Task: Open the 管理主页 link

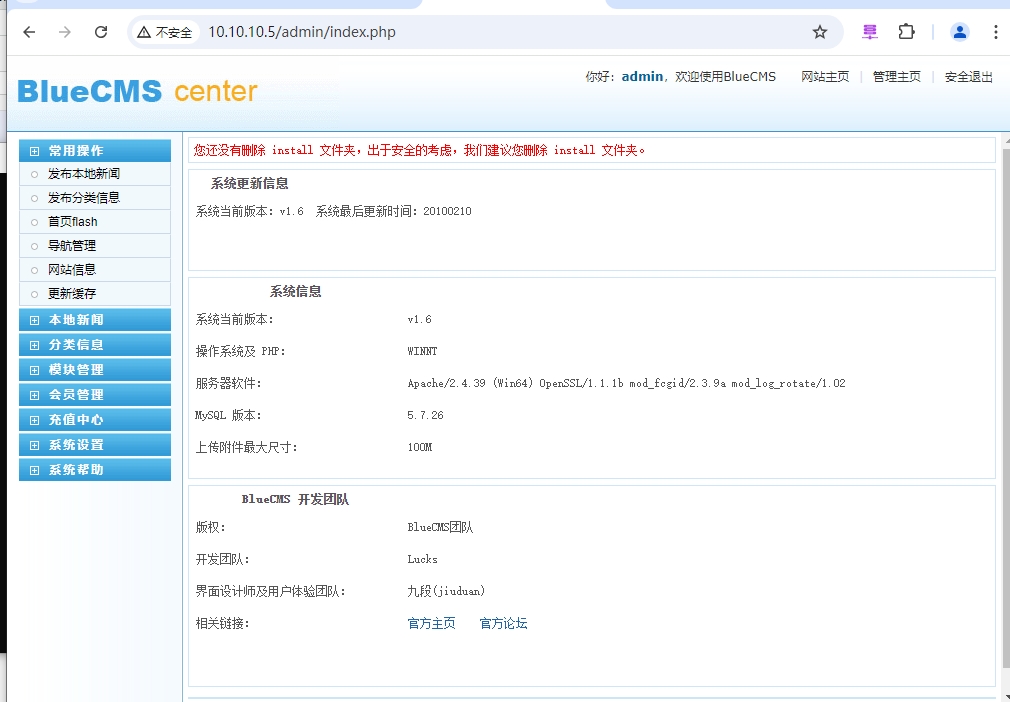Action: pyautogui.click(x=897, y=77)
